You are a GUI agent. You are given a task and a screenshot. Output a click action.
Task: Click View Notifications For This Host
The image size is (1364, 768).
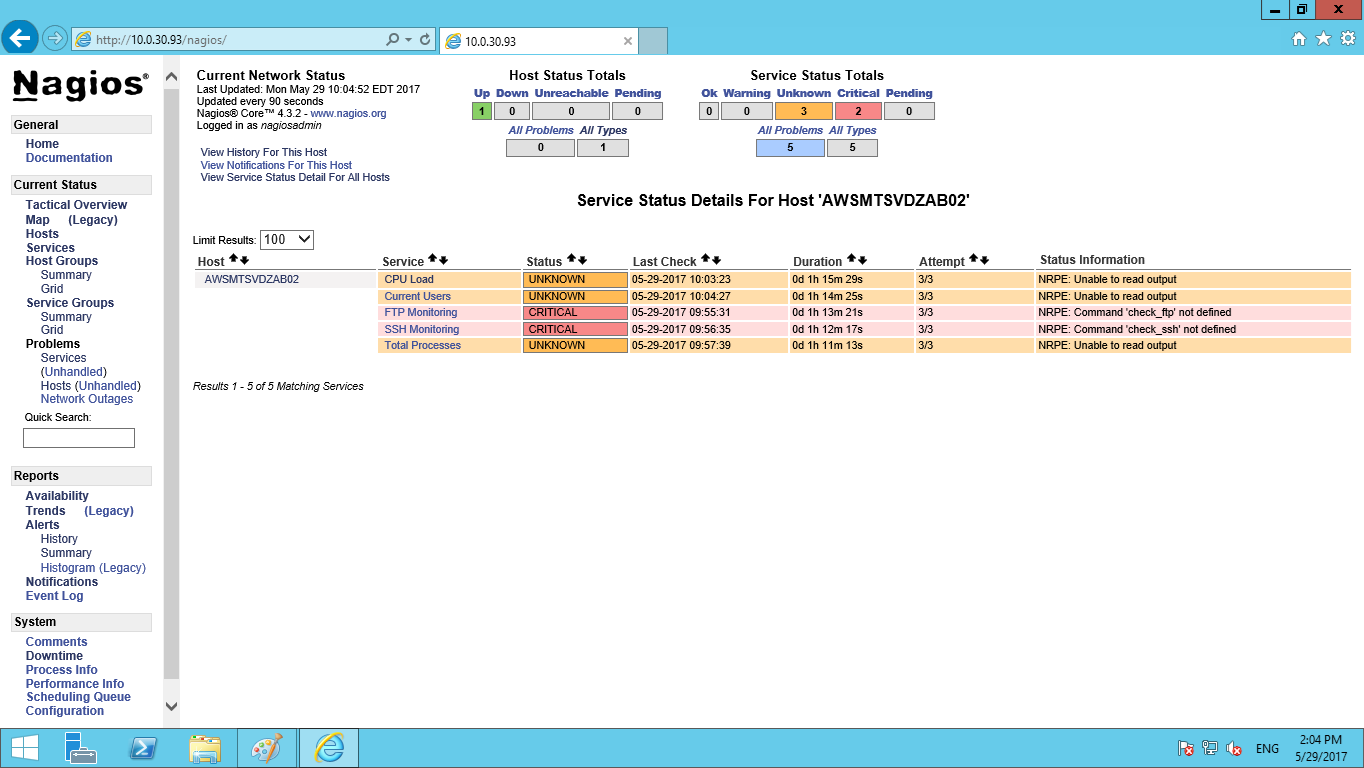pyautogui.click(x=276, y=165)
